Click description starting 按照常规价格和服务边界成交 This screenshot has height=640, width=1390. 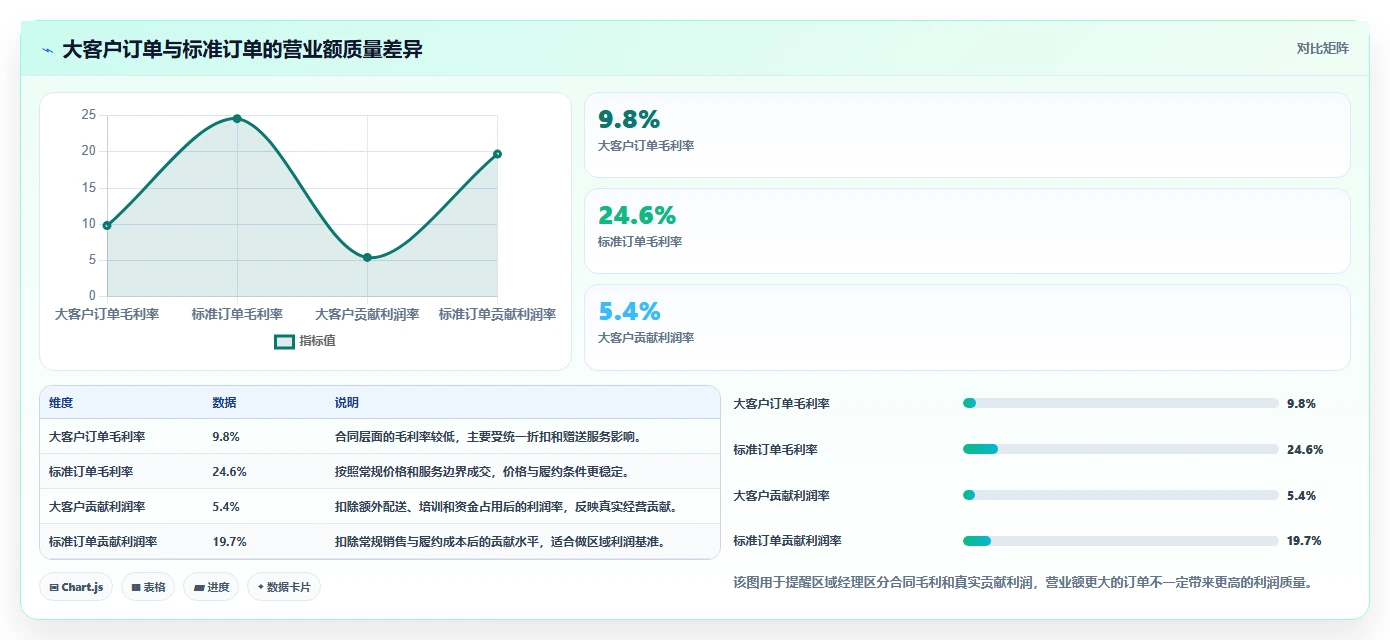(482, 472)
